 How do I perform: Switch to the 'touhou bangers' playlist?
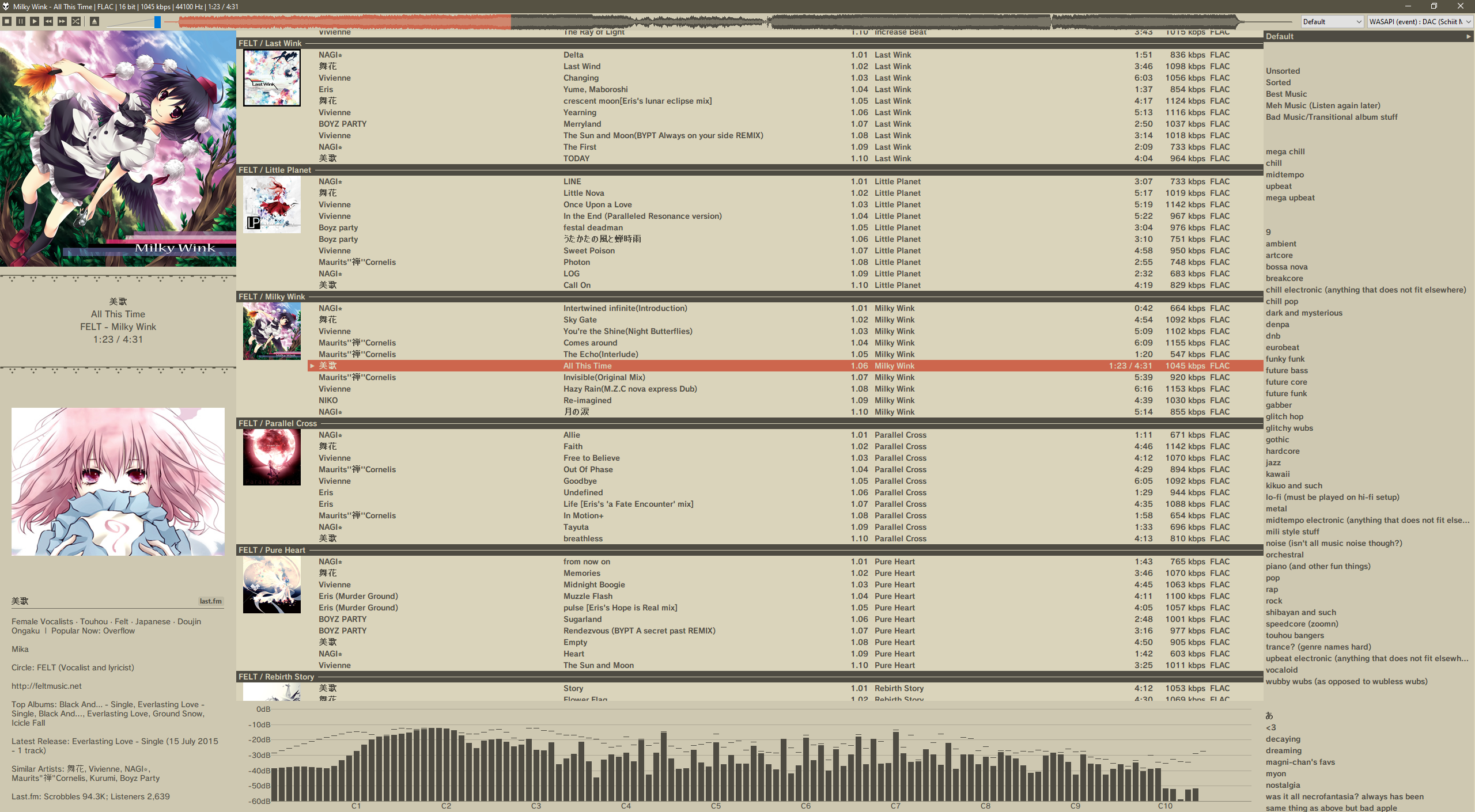pos(1295,635)
